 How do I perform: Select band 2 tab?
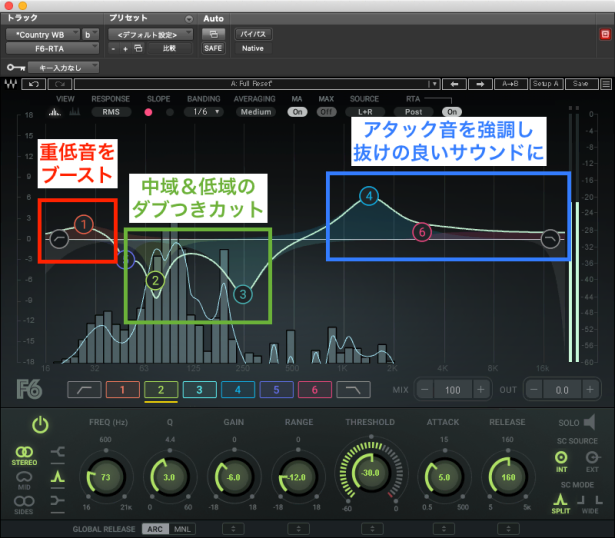point(161,390)
